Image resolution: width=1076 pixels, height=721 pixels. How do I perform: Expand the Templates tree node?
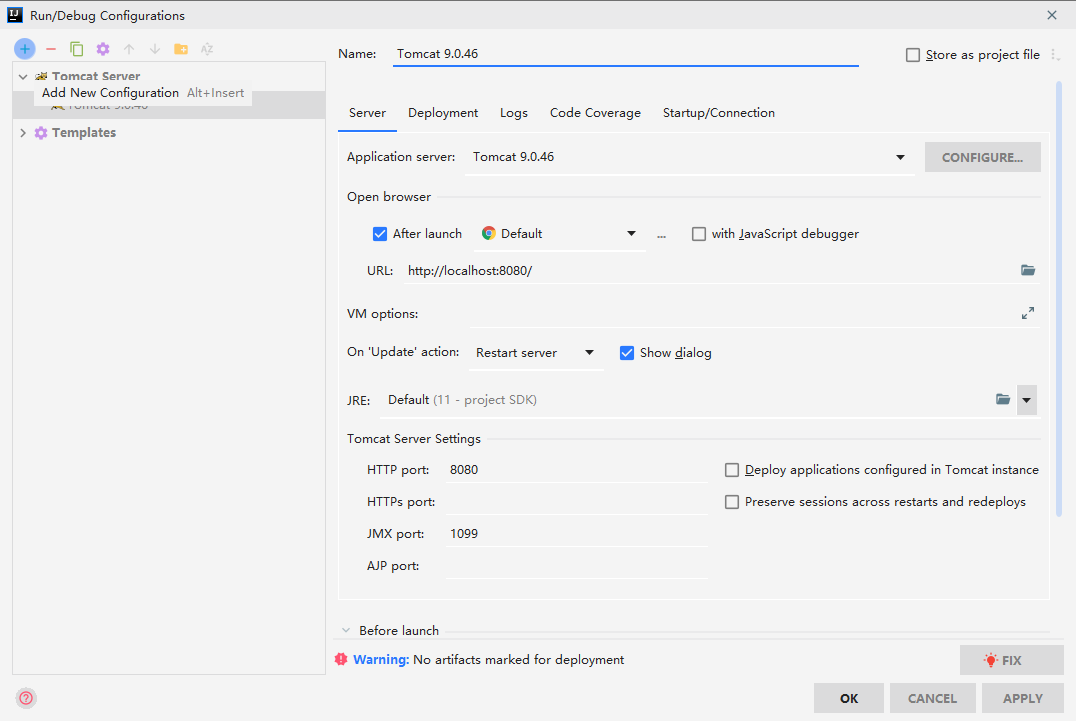[23, 132]
